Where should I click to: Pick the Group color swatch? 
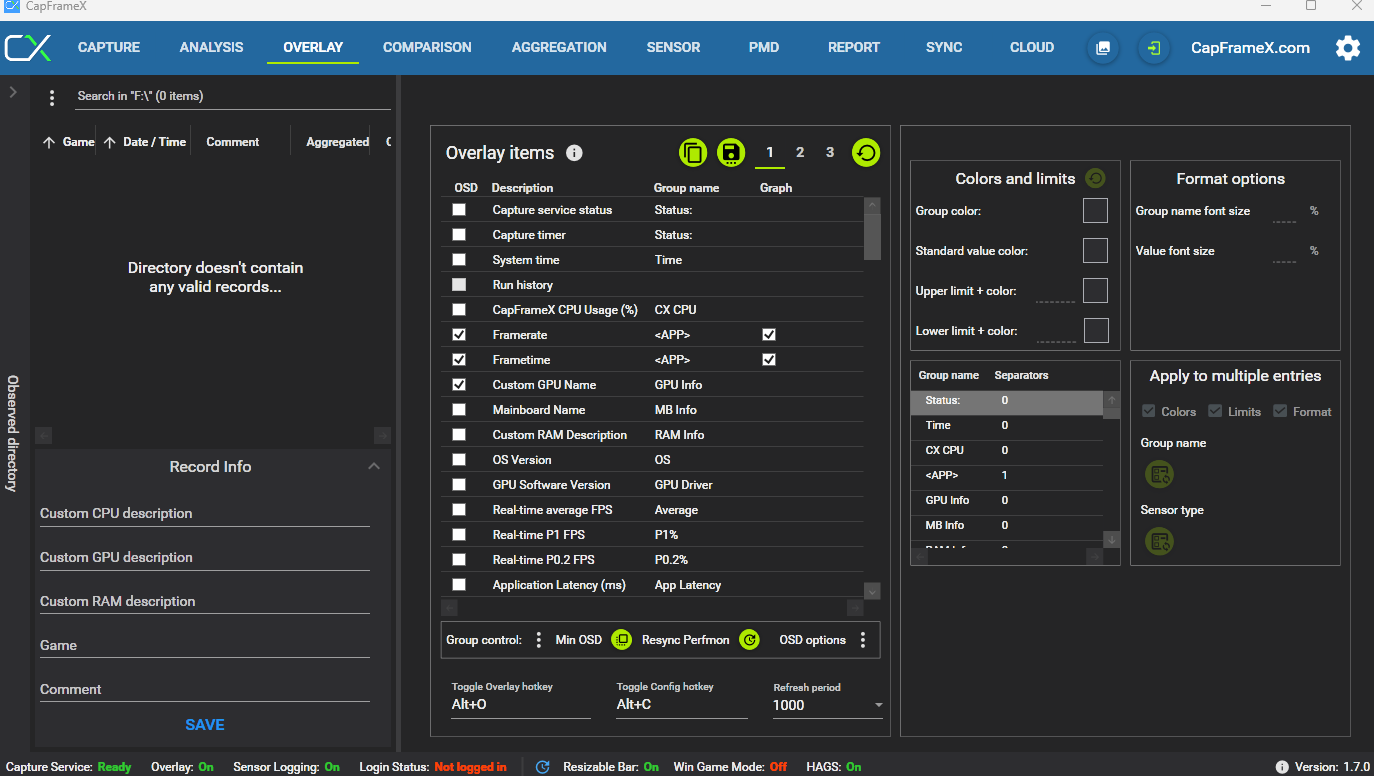tap(1096, 210)
